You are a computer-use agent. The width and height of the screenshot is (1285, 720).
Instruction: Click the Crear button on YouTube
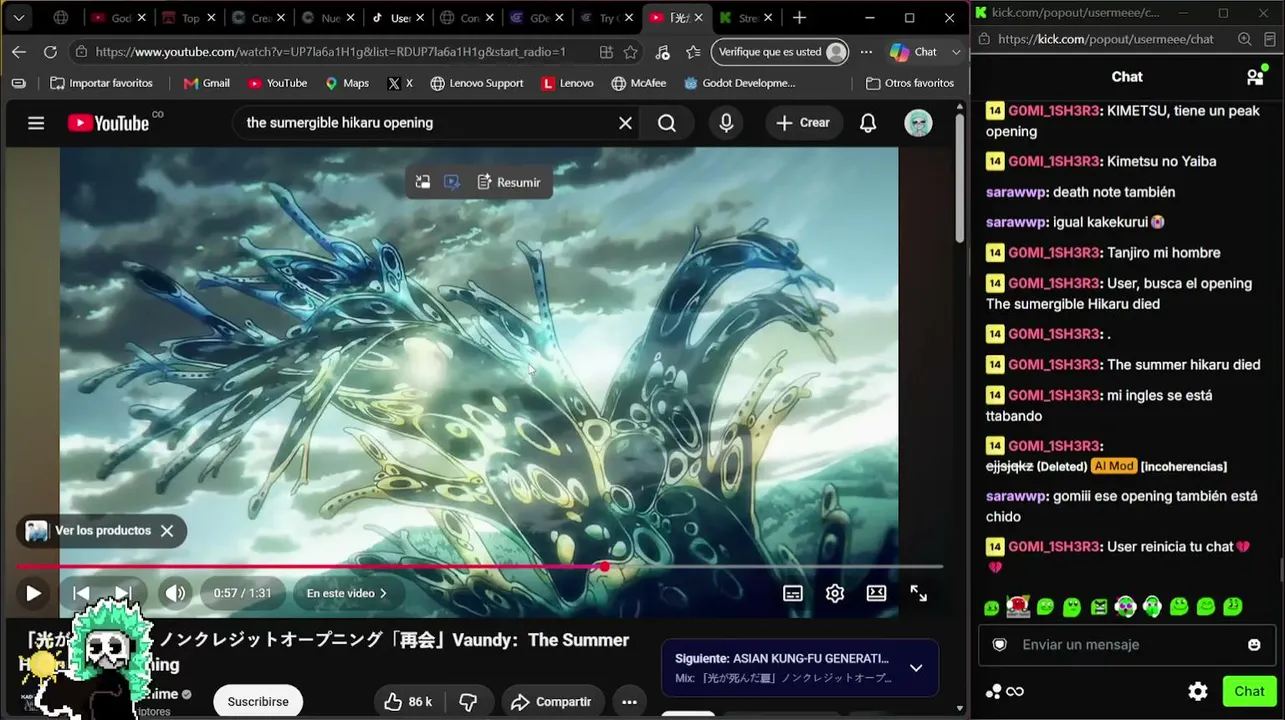tap(803, 123)
